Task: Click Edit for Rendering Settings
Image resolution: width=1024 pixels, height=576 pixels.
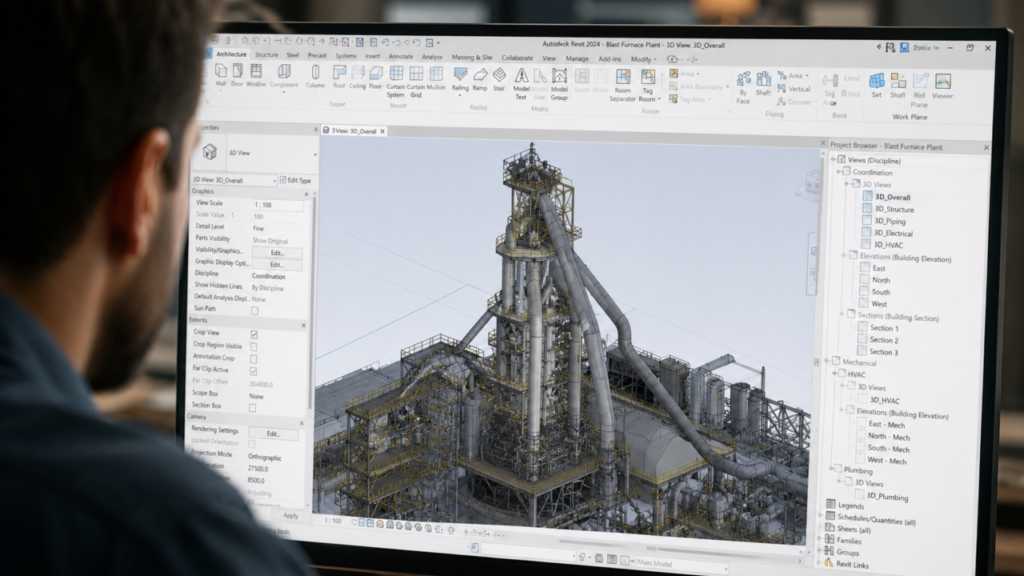Action: point(272,434)
